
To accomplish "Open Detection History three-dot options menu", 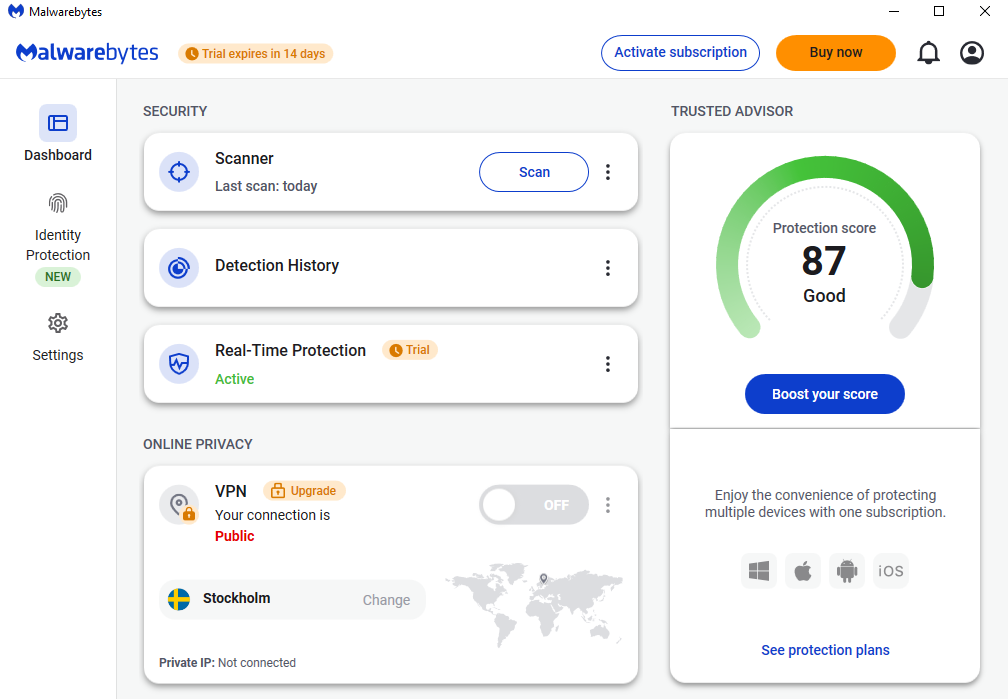I will tap(608, 268).
